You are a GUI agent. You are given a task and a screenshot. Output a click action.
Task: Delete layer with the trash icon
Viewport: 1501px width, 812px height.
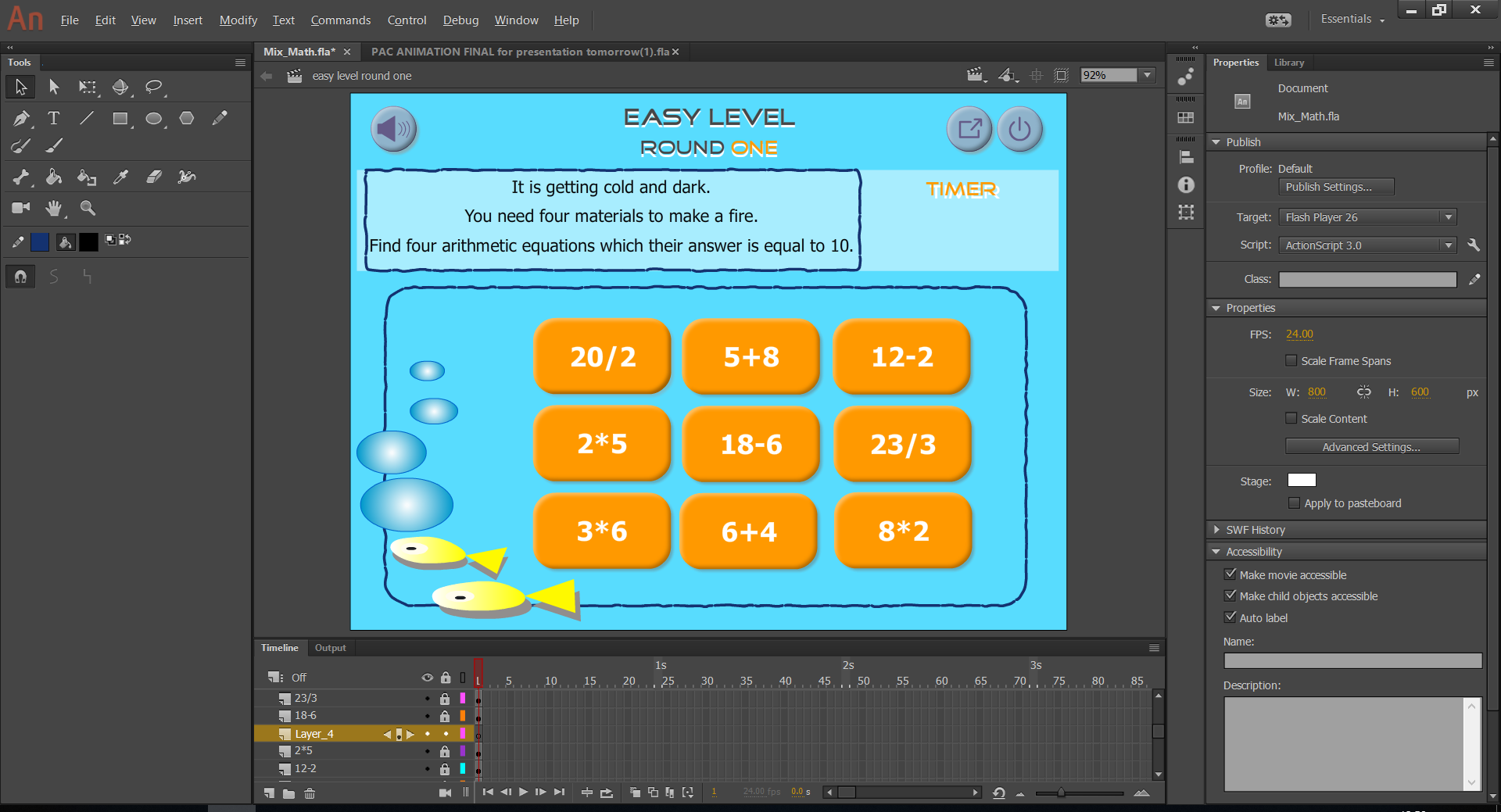tap(310, 793)
